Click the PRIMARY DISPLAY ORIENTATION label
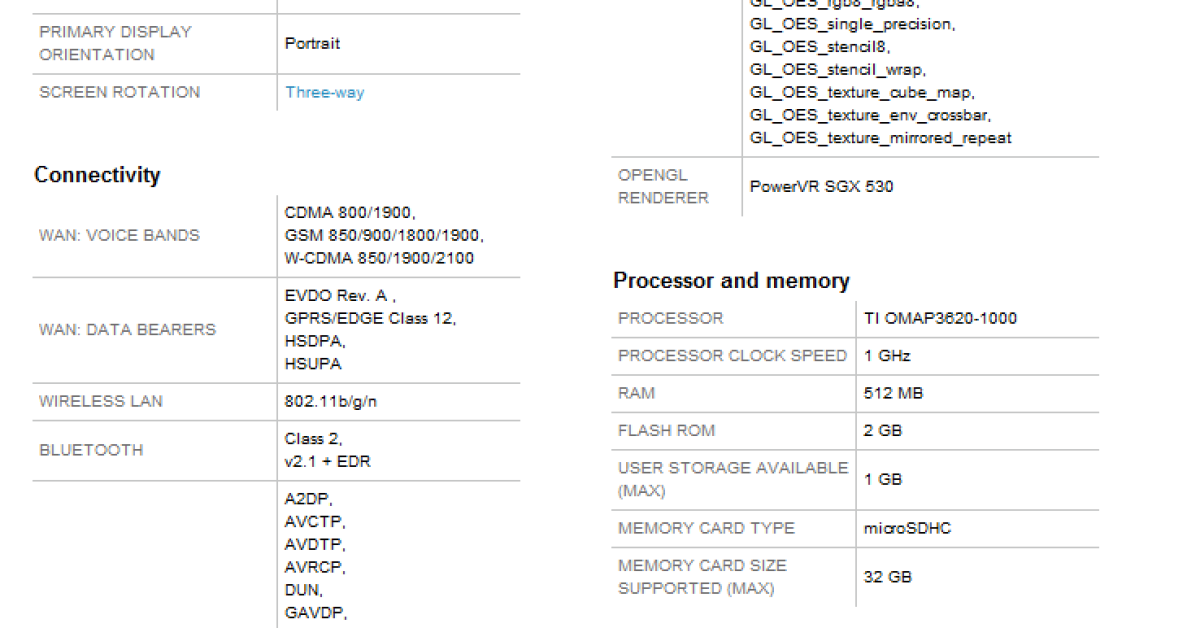Screen dimensions: 1200x628 115,43
